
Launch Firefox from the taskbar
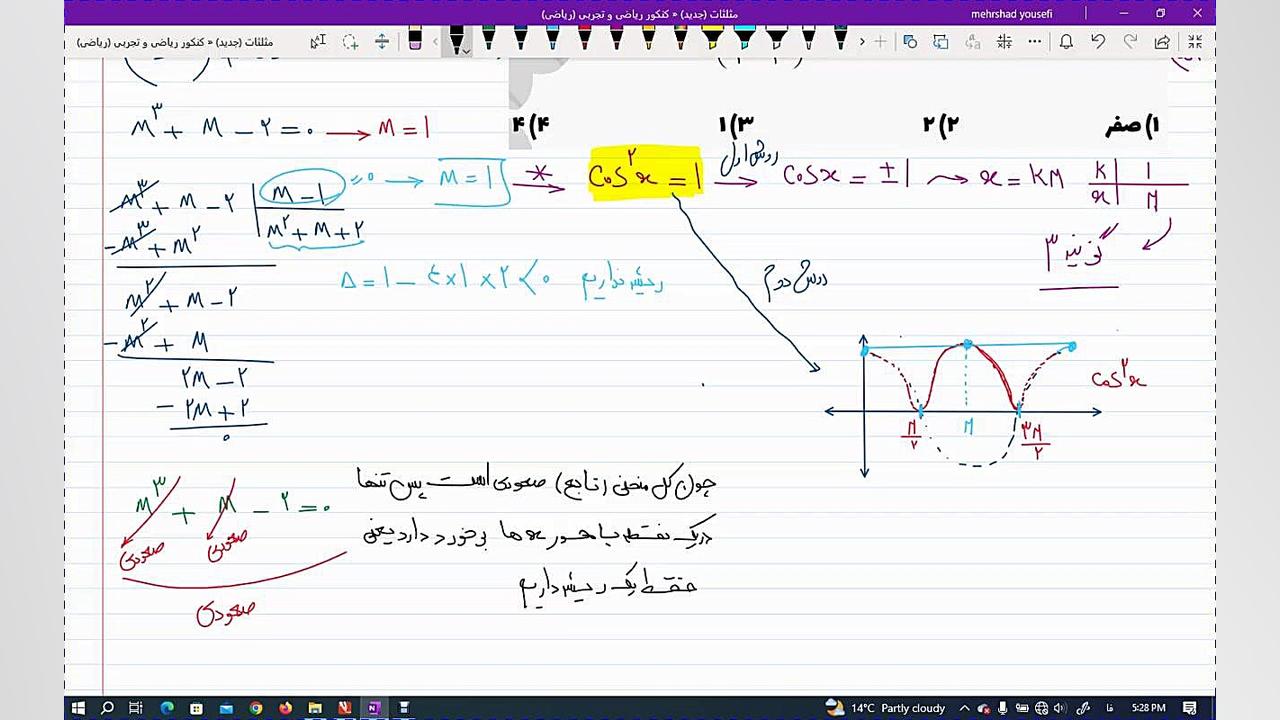(x=286, y=708)
